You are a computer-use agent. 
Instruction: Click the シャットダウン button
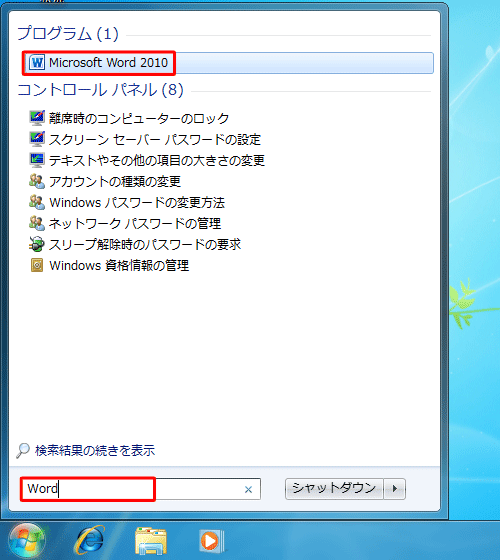tap(334, 488)
